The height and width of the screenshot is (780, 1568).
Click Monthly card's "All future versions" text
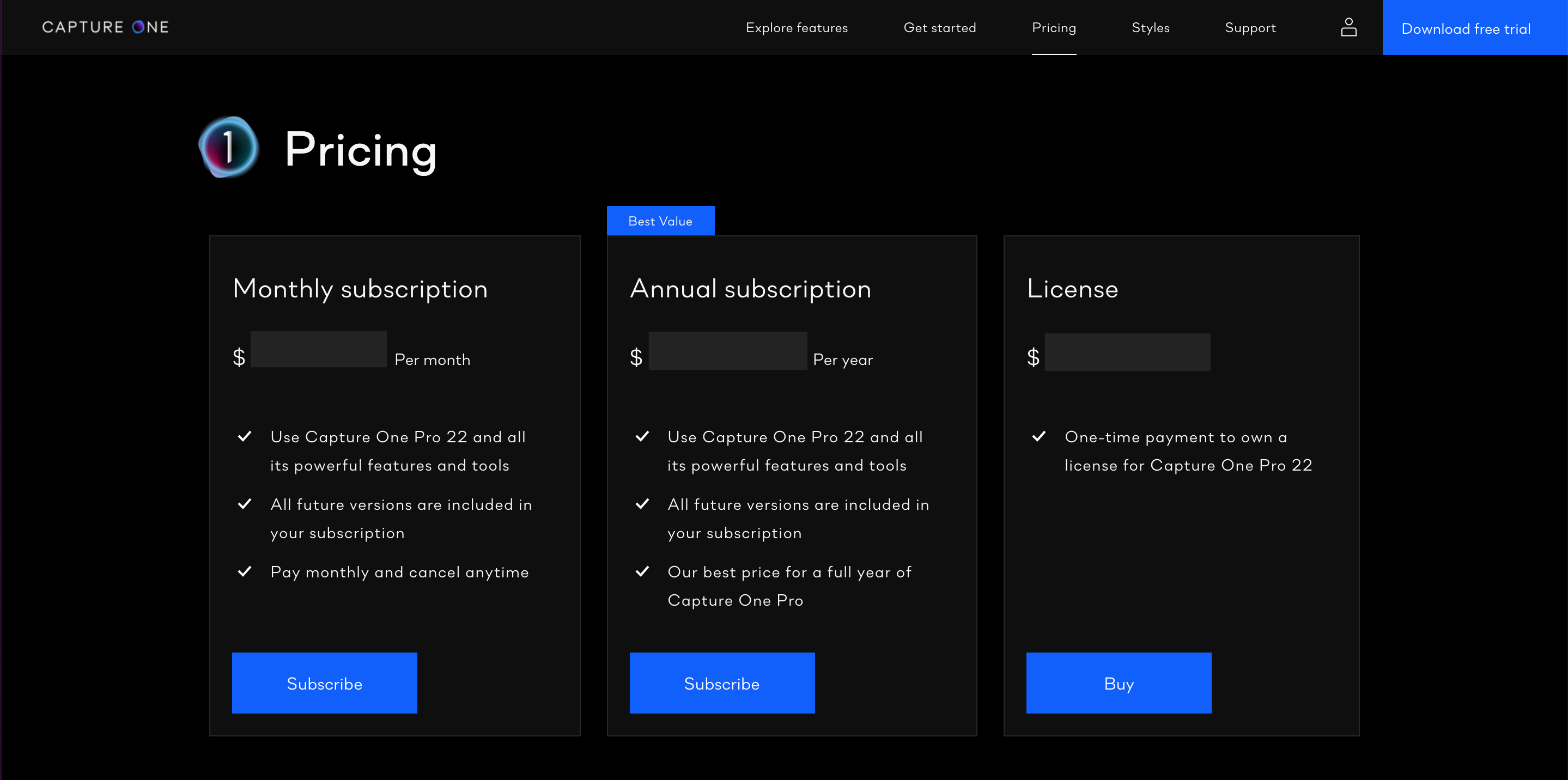click(x=401, y=519)
